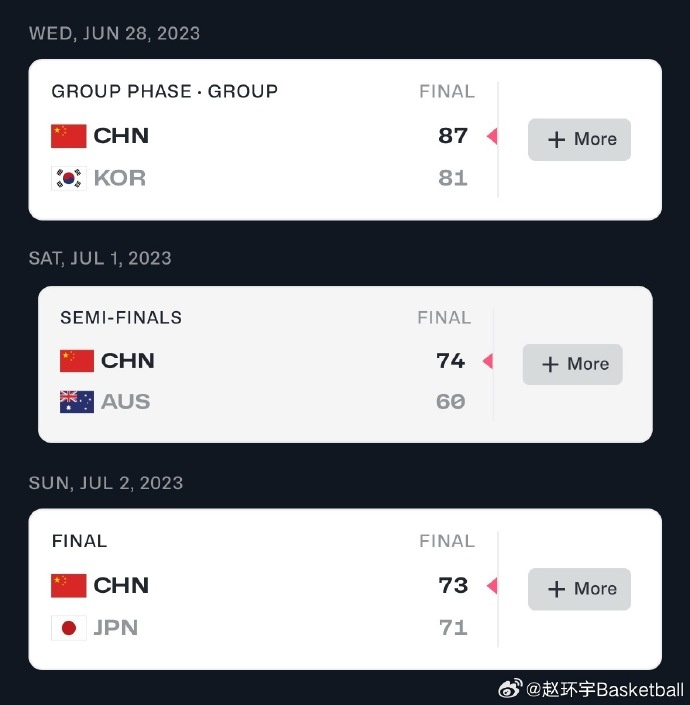The height and width of the screenshot is (705, 690).
Task: Select CHN team name in the final
Action: [x=121, y=586]
